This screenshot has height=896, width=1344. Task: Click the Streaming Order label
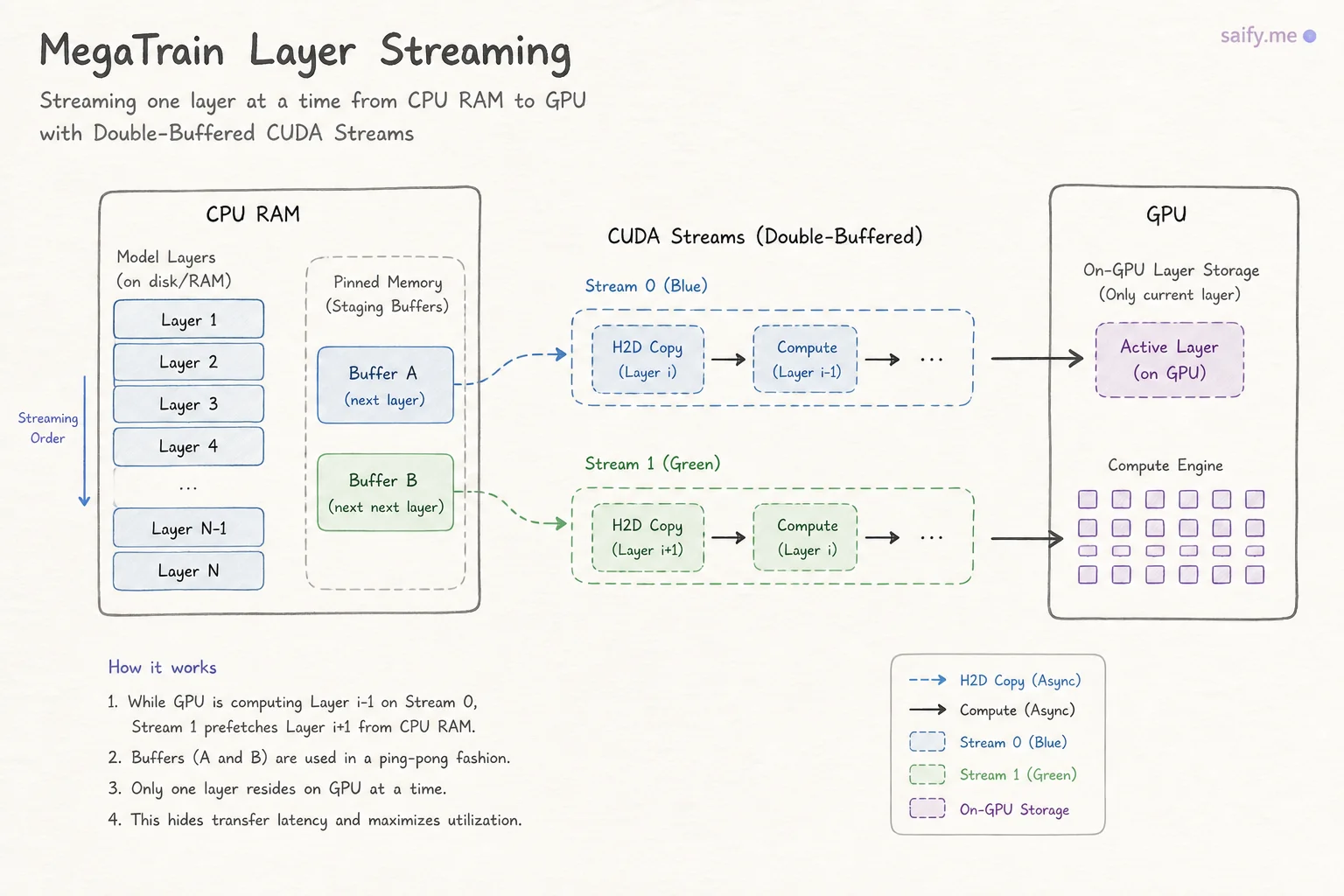[48, 428]
